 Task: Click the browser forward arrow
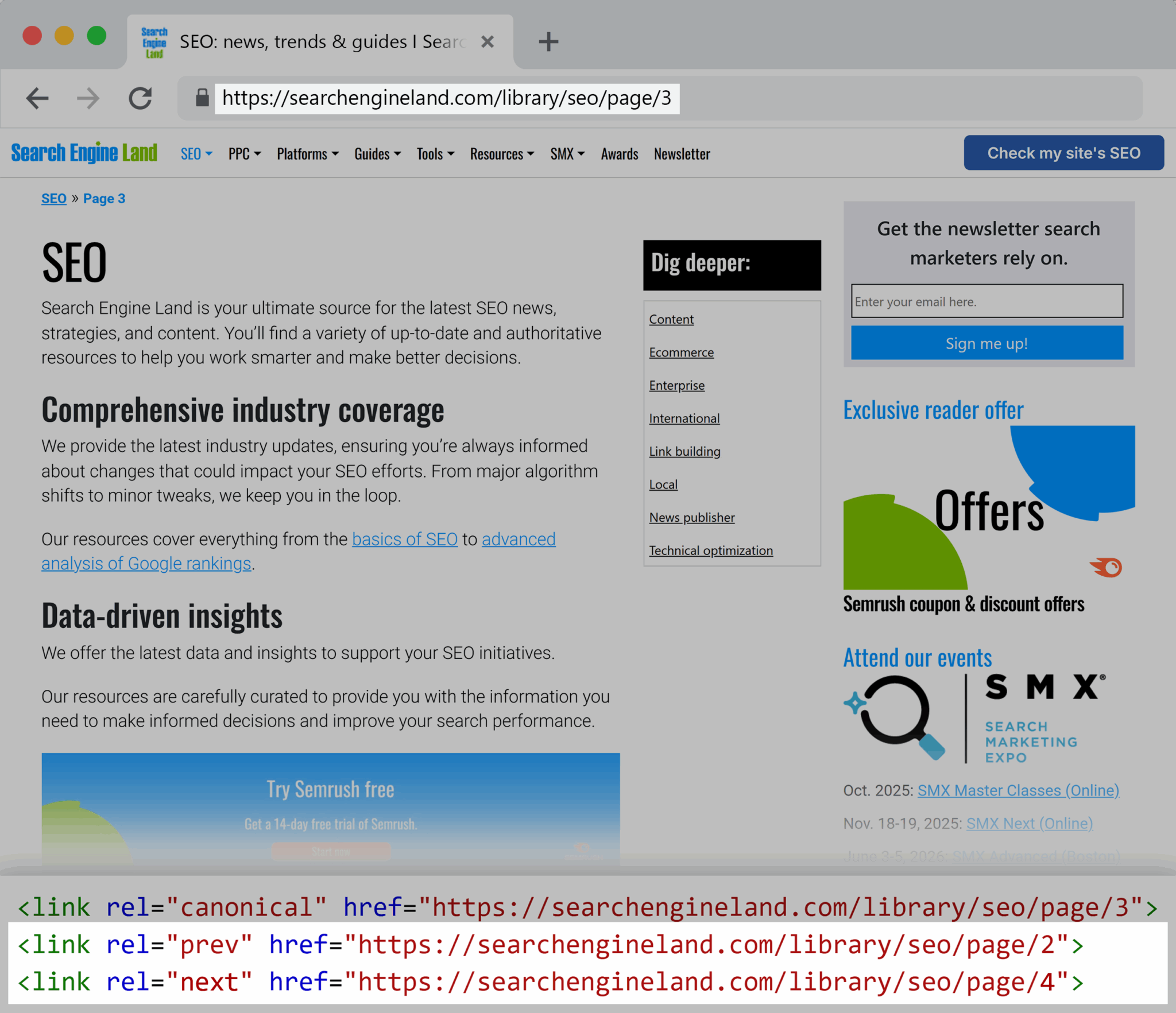coord(88,98)
